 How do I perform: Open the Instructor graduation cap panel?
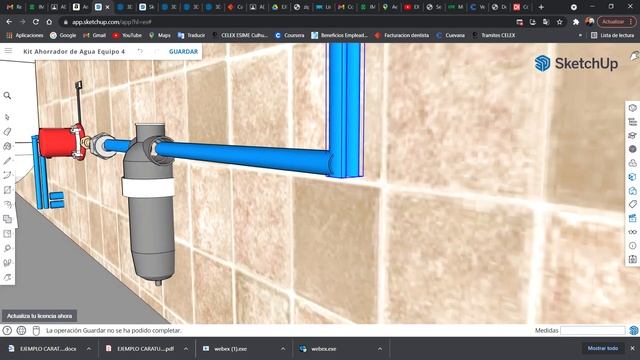[x=633, y=136]
